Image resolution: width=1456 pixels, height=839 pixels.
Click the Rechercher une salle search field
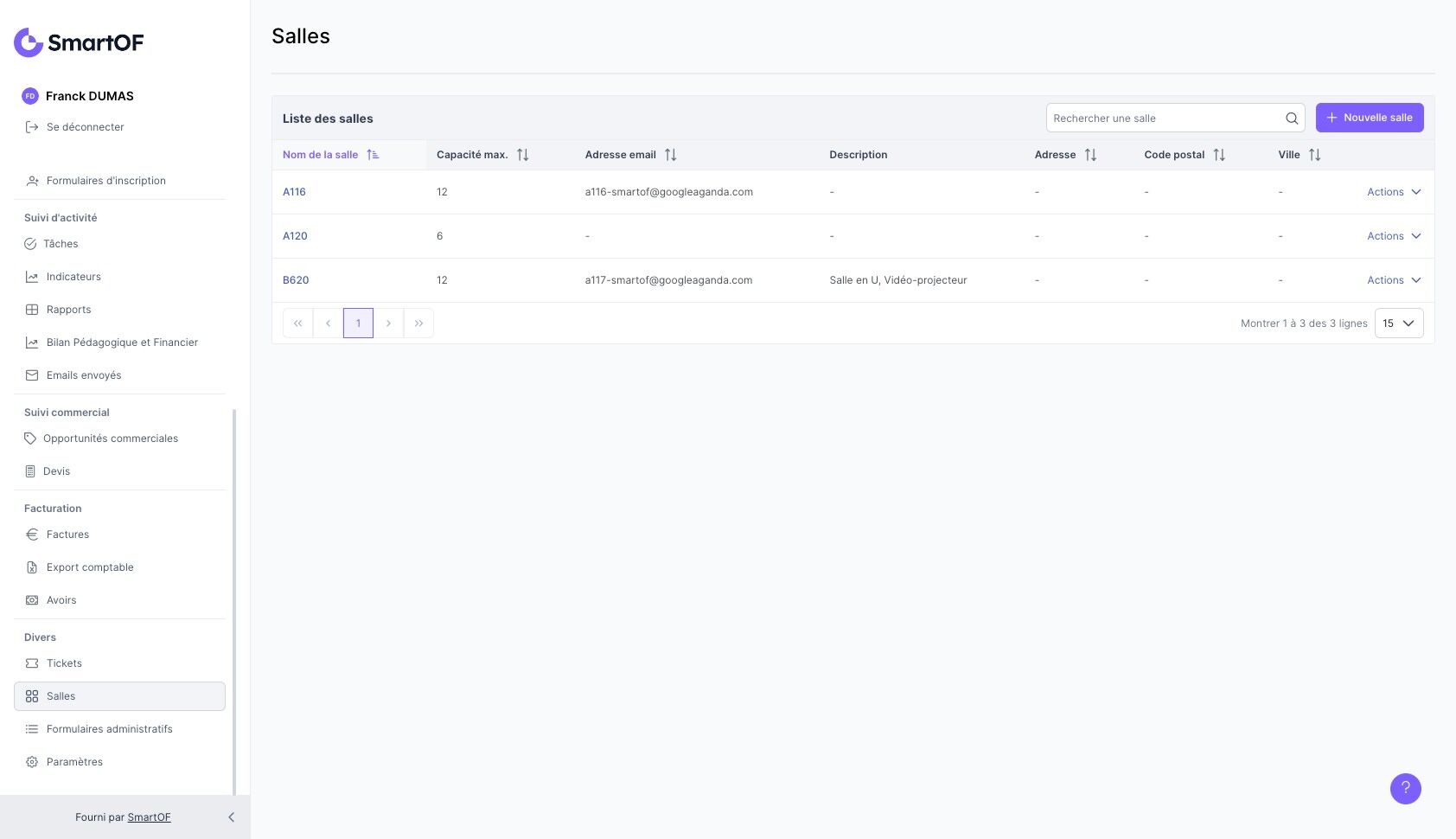coord(1176,118)
